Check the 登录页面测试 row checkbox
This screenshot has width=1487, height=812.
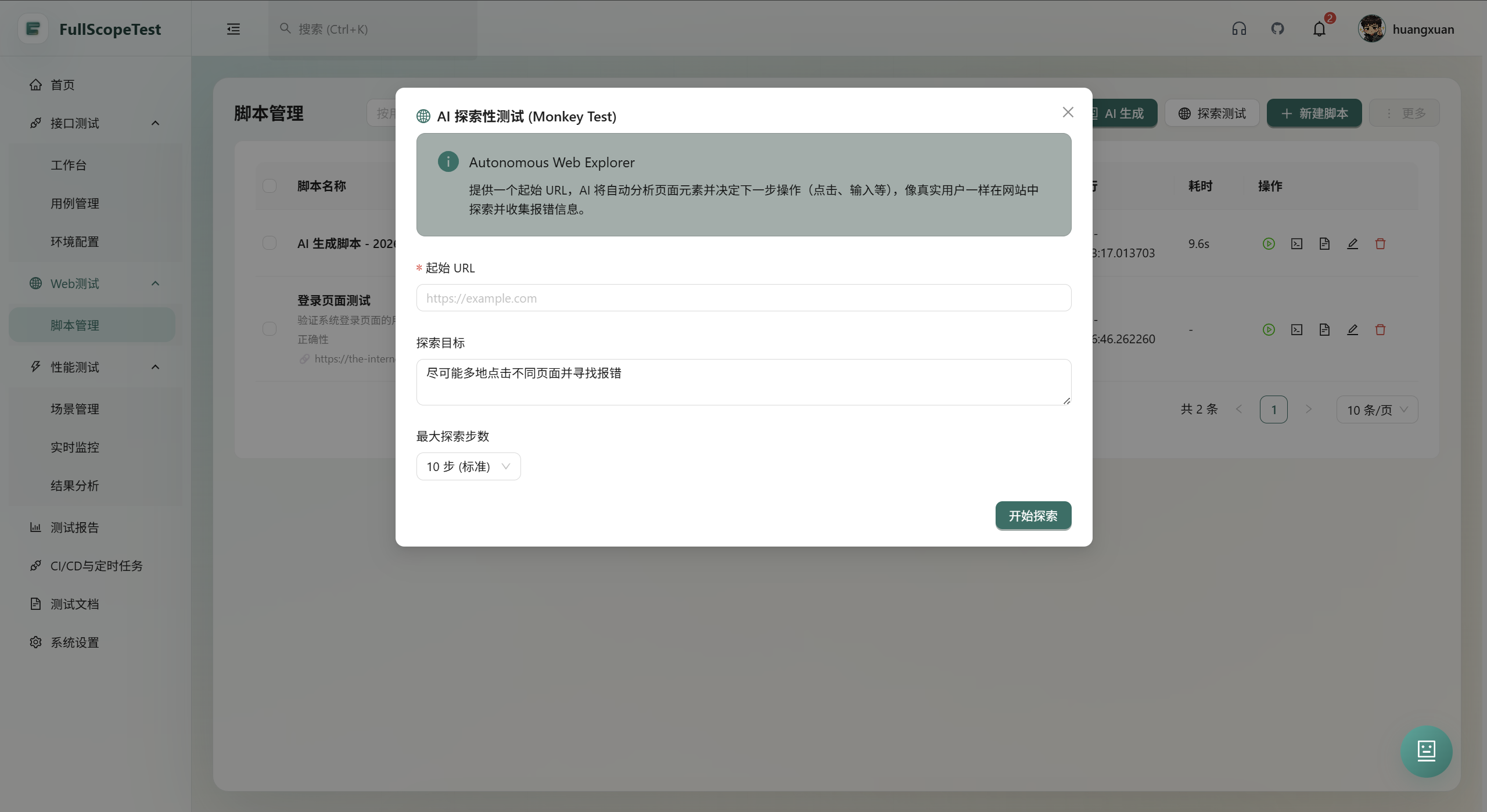pyautogui.click(x=270, y=329)
